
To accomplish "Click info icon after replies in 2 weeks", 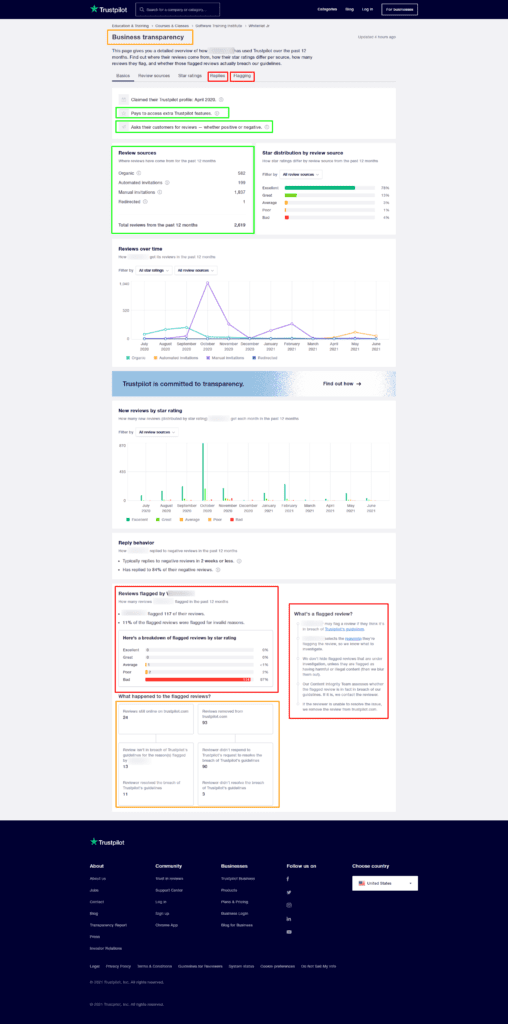I will tap(239, 561).
